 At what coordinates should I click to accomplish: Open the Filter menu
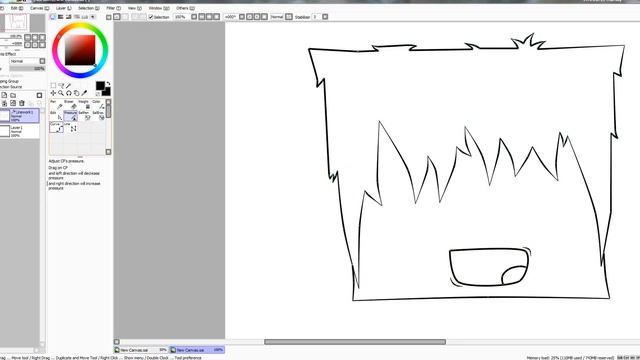[x=113, y=8]
